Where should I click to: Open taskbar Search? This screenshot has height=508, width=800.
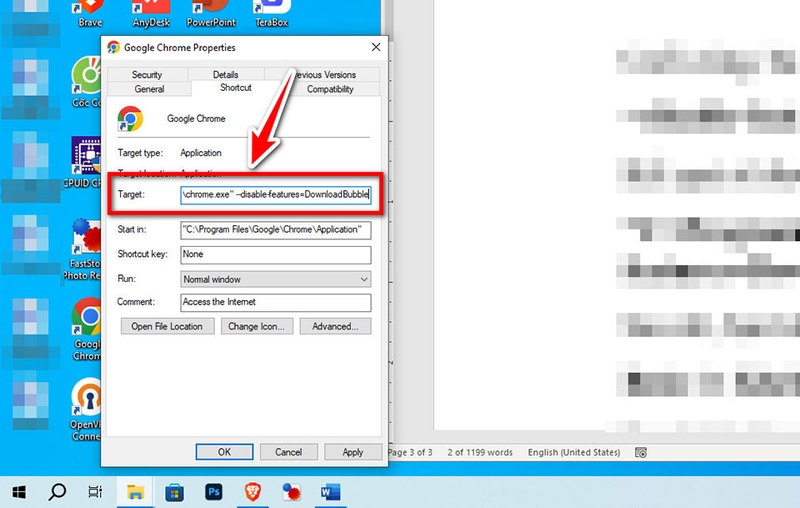click(57, 492)
